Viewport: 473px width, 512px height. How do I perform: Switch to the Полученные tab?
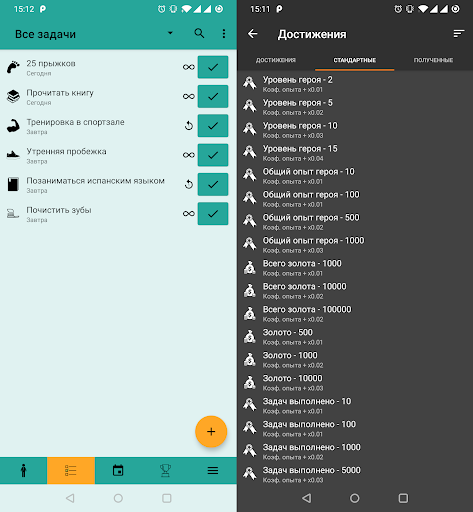pyautogui.click(x=433, y=60)
